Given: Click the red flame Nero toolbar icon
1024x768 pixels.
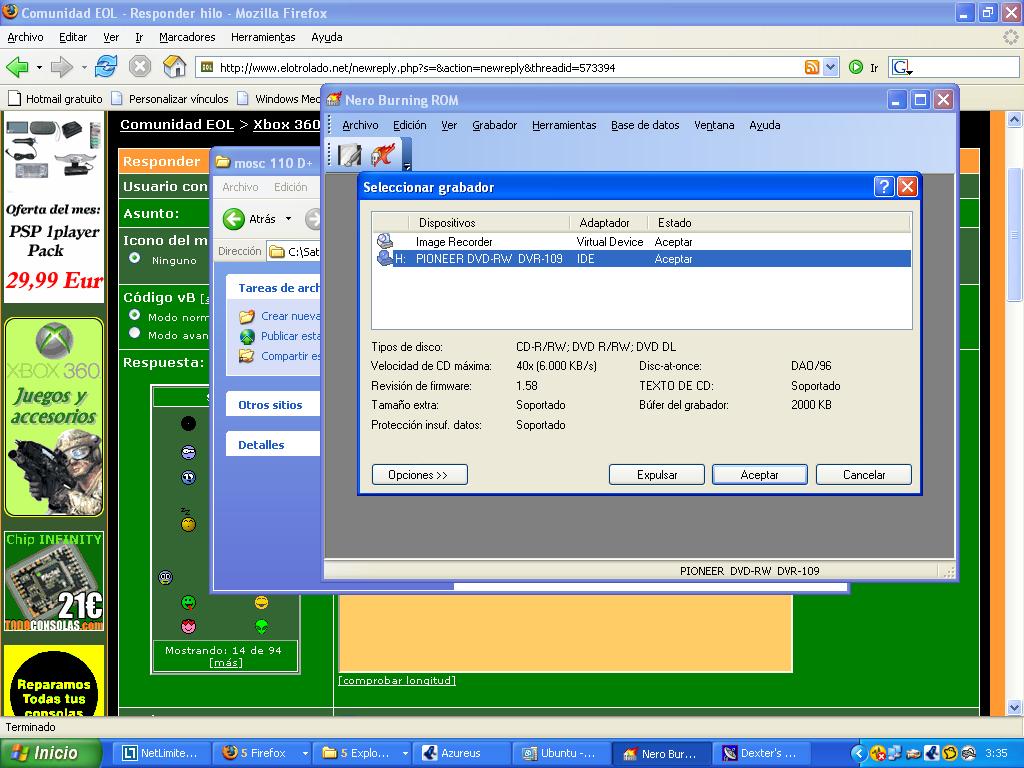Looking at the screenshot, I should tap(383, 155).
